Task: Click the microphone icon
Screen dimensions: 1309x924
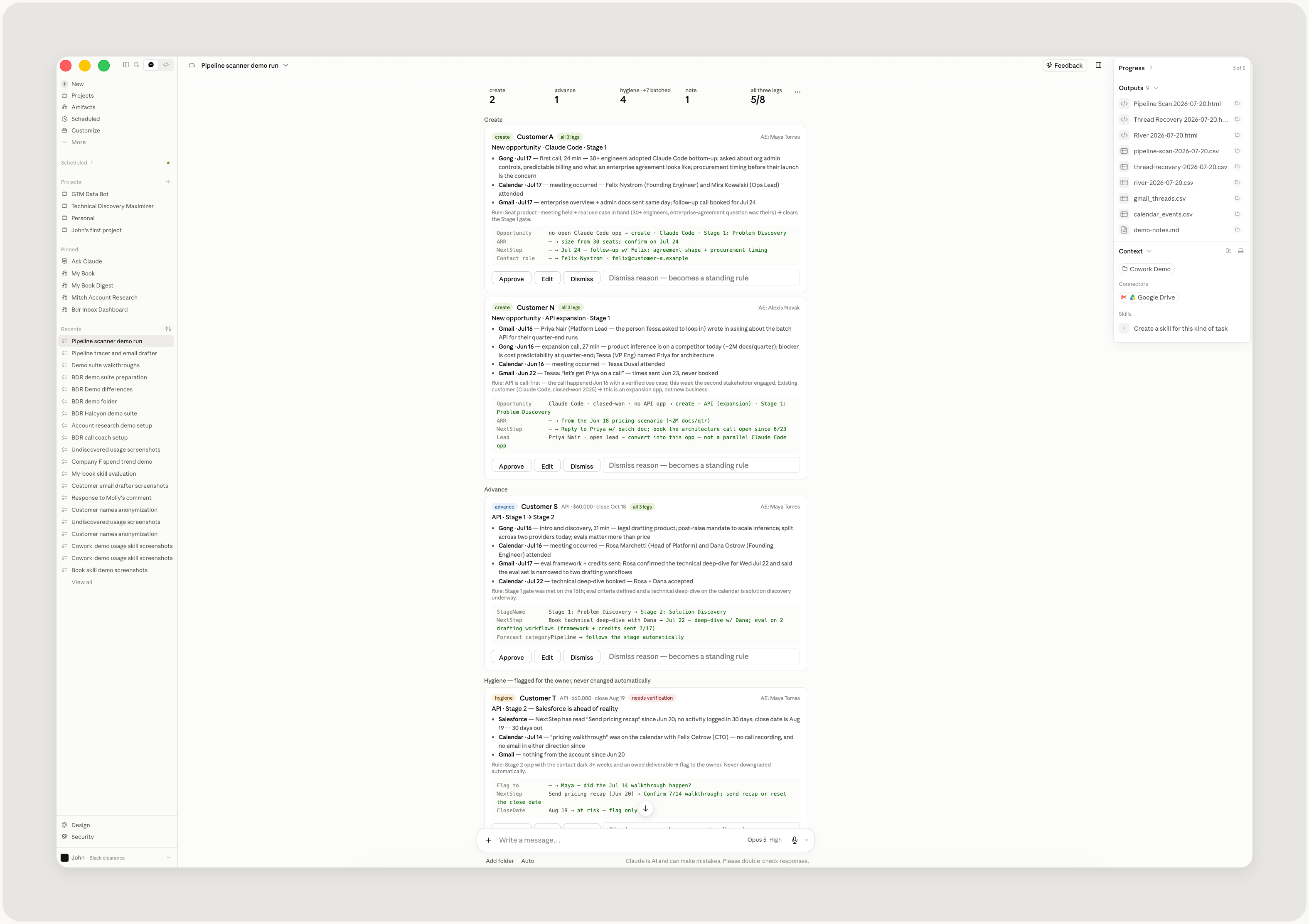Action: (795, 840)
